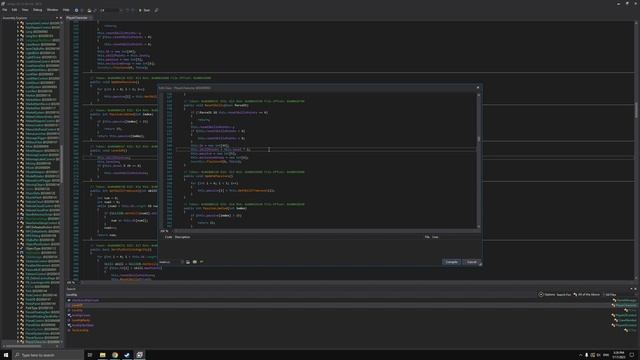This screenshot has height=360, width=640.
Task: Open the 'All Files' search scope dropdown
Action: point(611,294)
